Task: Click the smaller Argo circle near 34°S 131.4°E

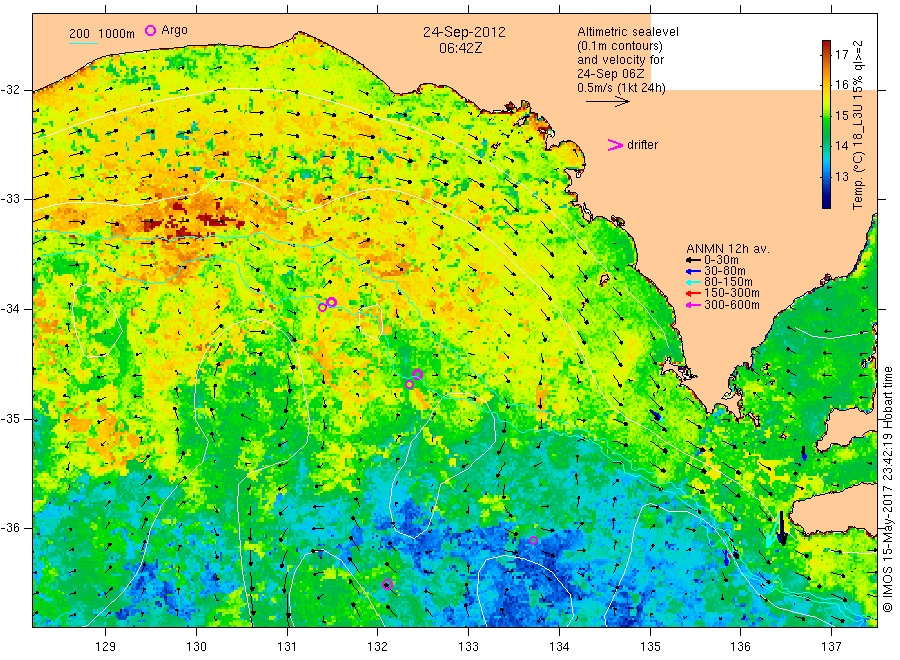Action: click(323, 308)
